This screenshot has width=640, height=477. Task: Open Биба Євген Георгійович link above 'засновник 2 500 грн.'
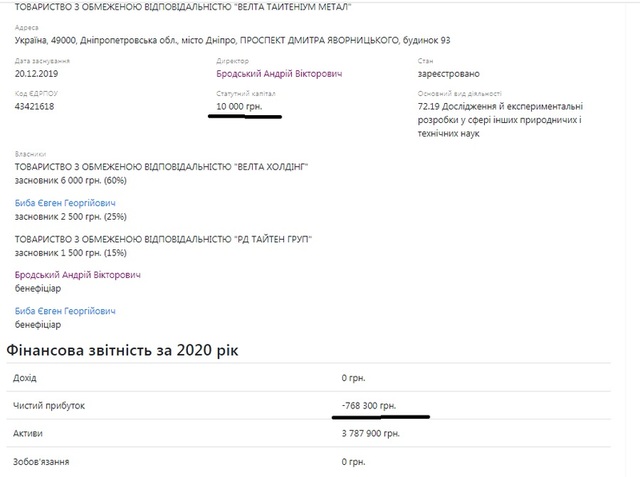click(x=65, y=202)
